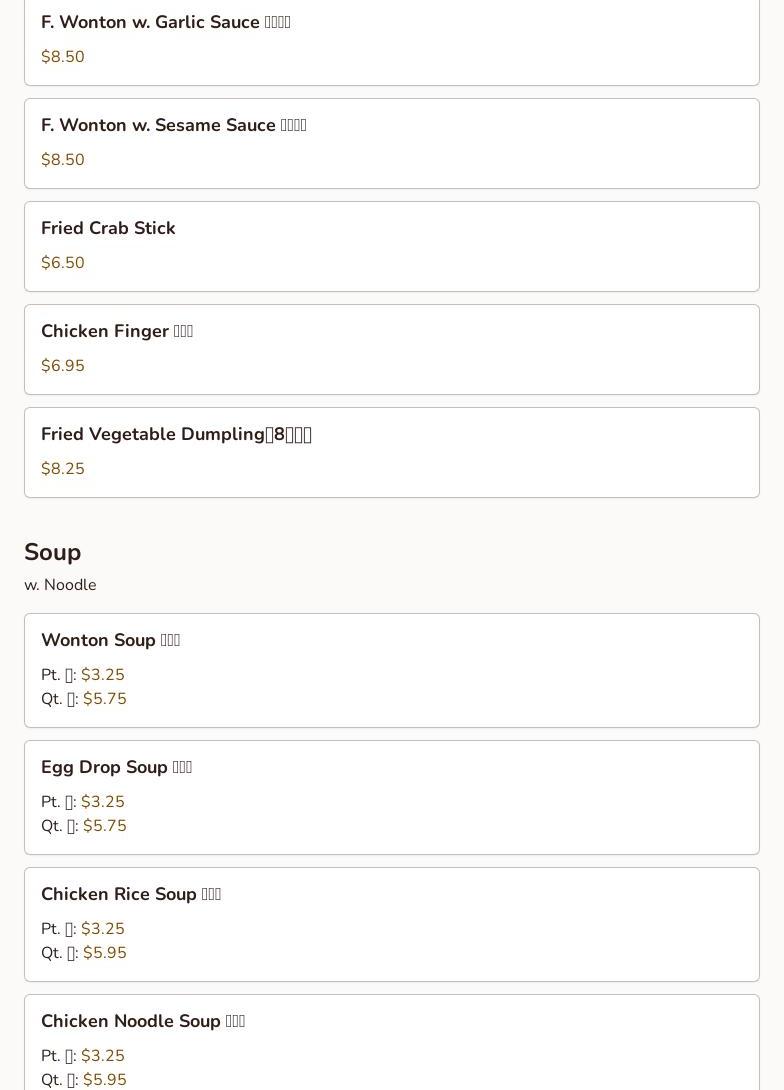This screenshot has width=784, height=1090.
Task: Select Wonton Soup Qt. $5.75 price
Action: tap(104, 699)
